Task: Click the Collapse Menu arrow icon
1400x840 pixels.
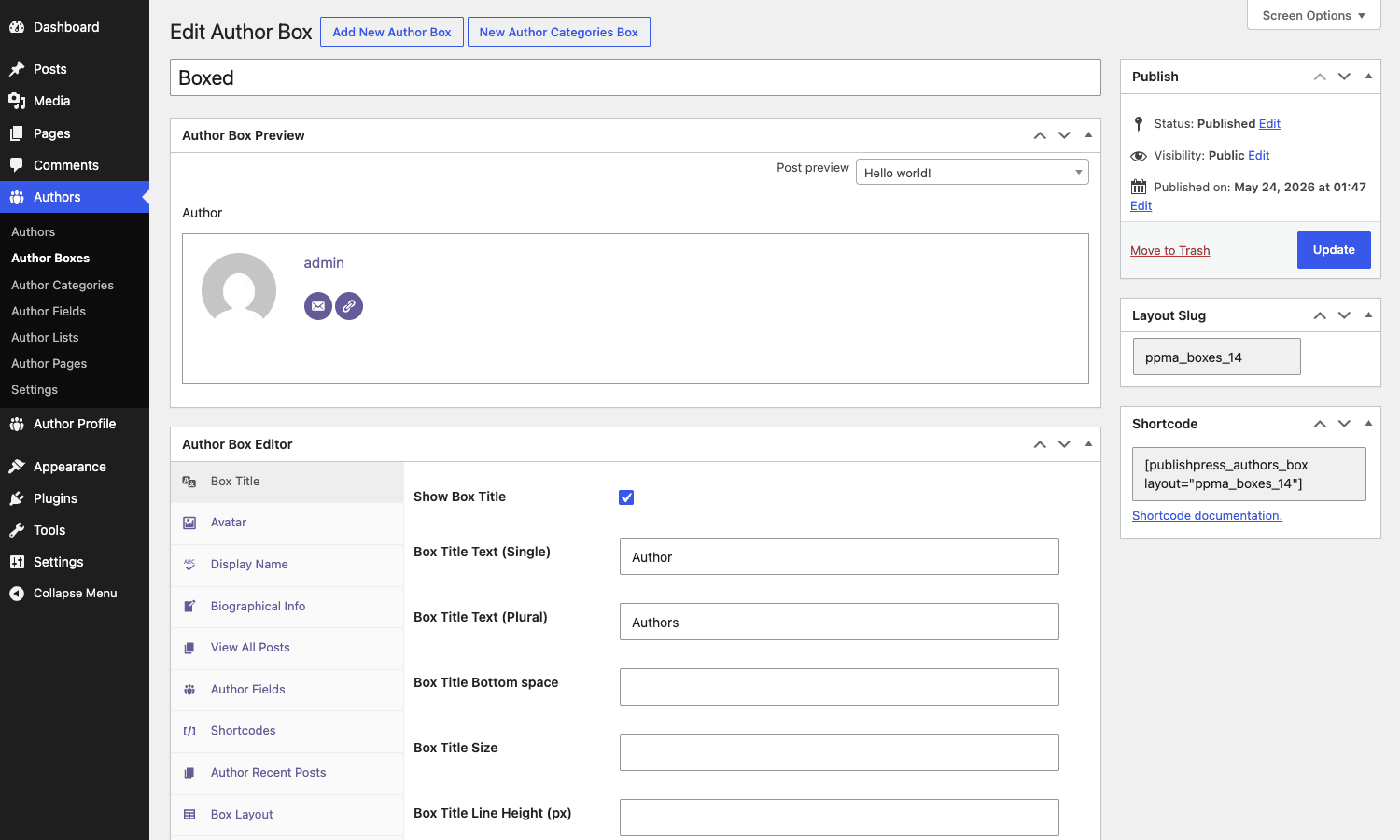Action: click(17, 594)
